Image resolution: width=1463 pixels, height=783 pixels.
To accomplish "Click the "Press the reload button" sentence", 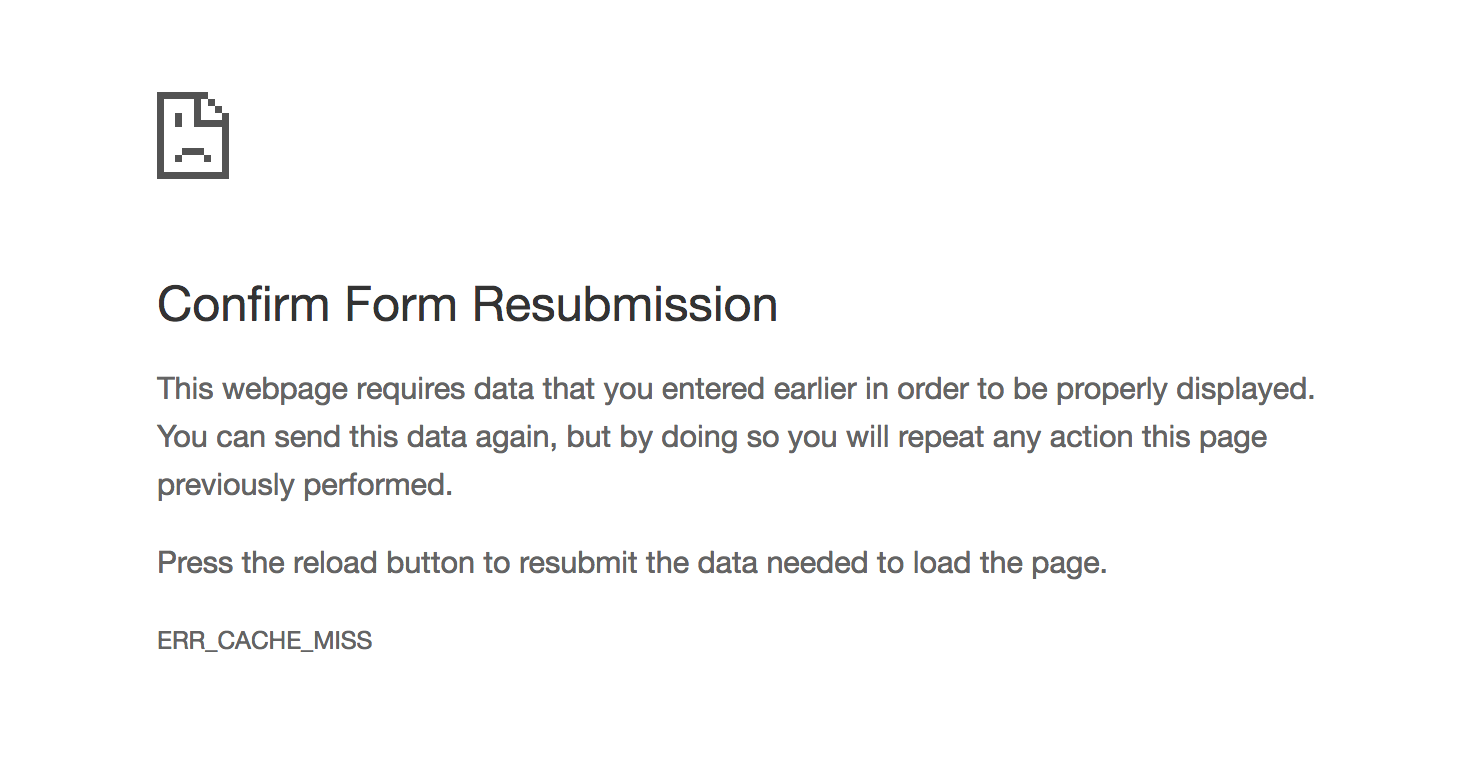I will click(631, 563).
